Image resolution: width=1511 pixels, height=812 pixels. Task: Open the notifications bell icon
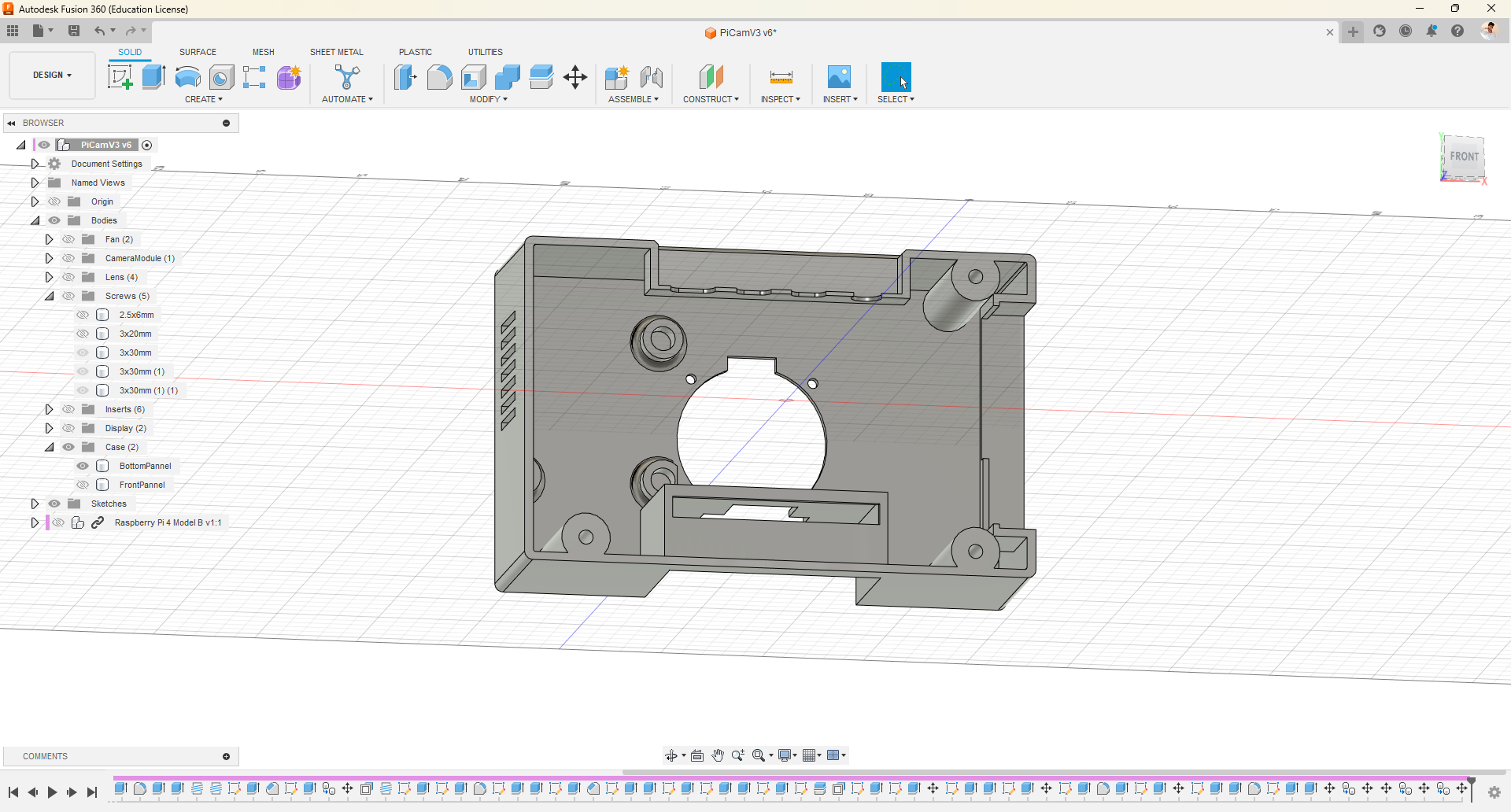pos(1432,31)
